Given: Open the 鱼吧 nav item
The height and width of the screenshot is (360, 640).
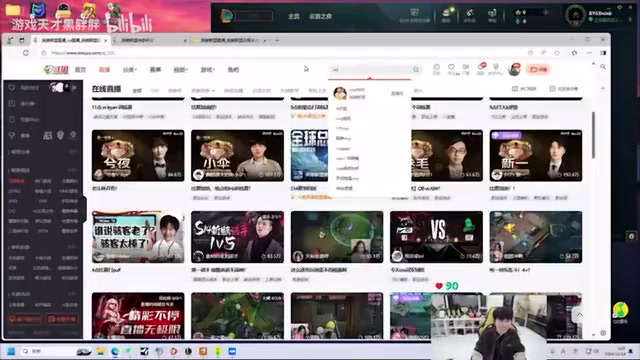Looking at the screenshot, I should click(233, 70).
